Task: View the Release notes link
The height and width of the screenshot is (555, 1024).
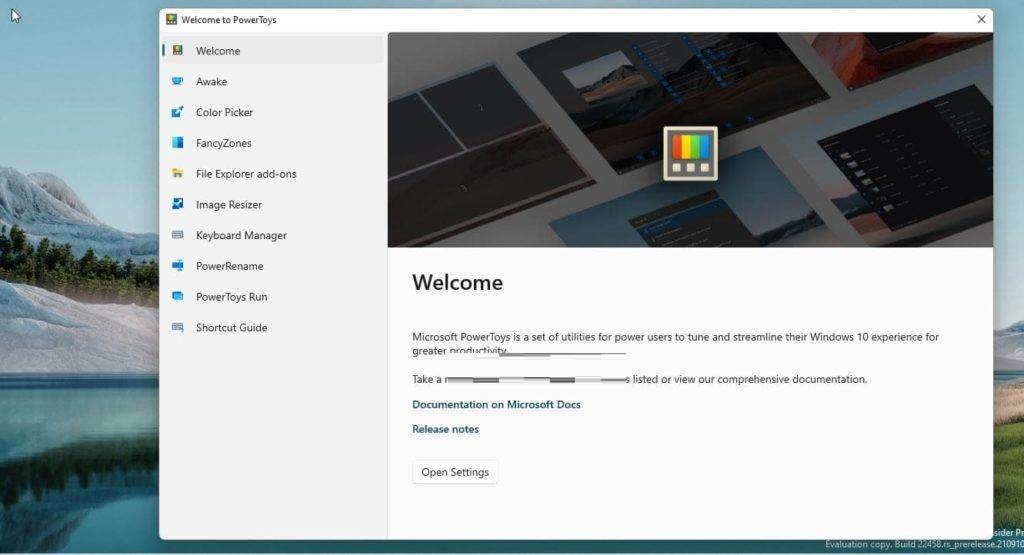Action: (445, 429)
